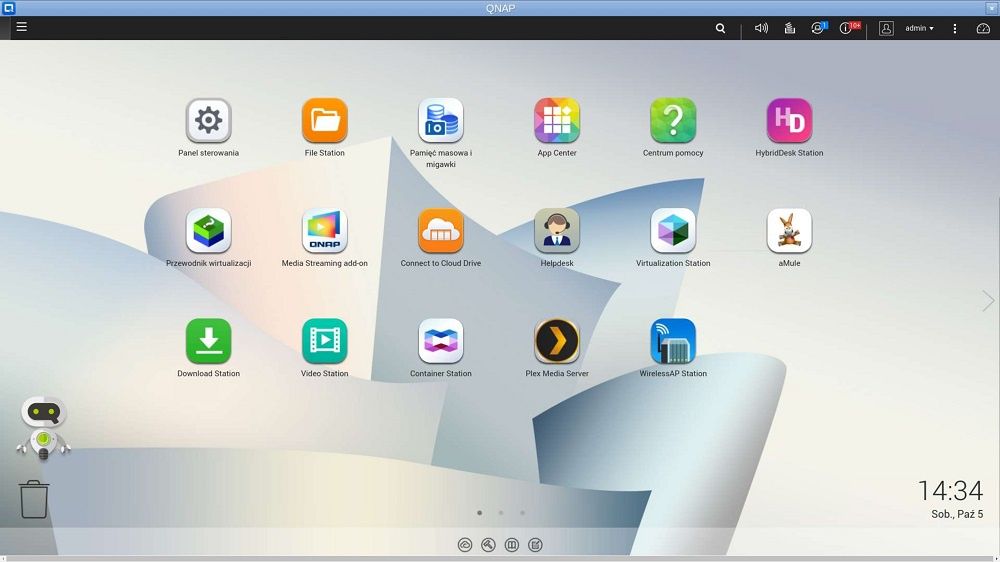Open App Center

(557, 121)
